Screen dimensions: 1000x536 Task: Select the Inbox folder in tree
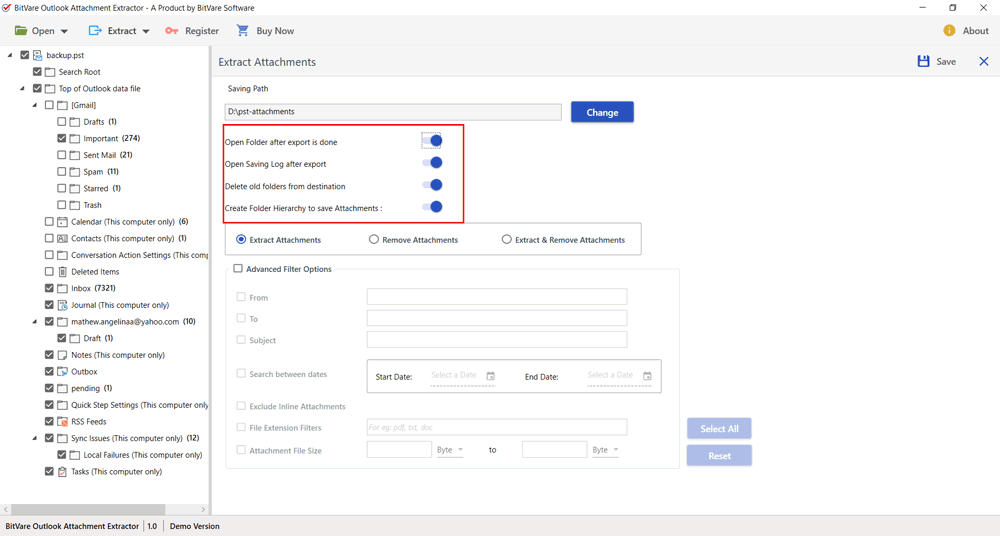tap(81, 289)
